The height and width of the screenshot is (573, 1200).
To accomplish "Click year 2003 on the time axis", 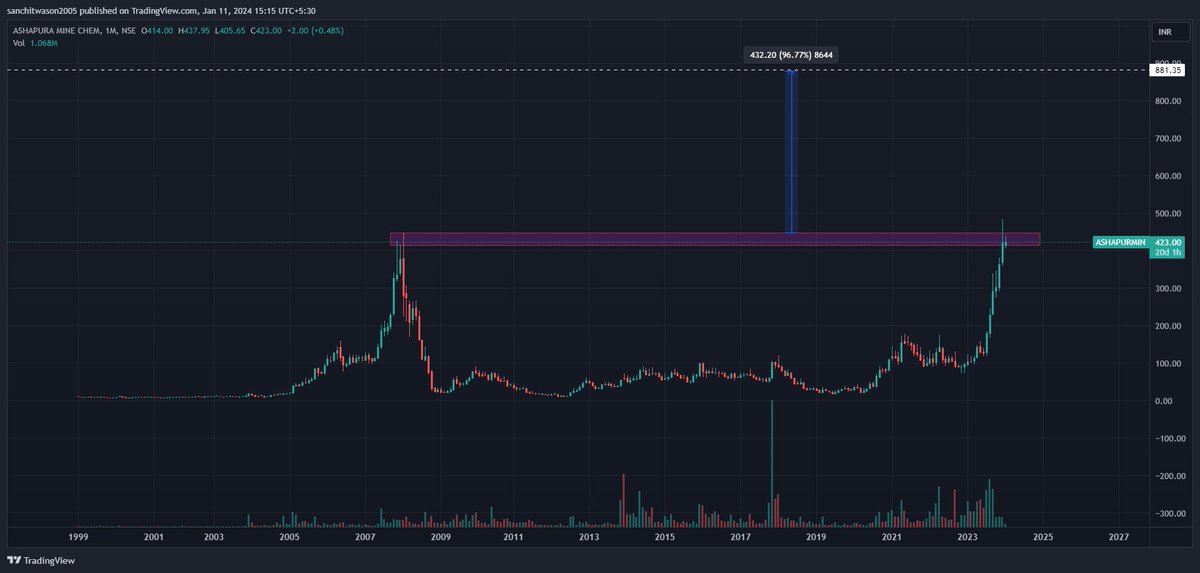I will click(214, 537).
